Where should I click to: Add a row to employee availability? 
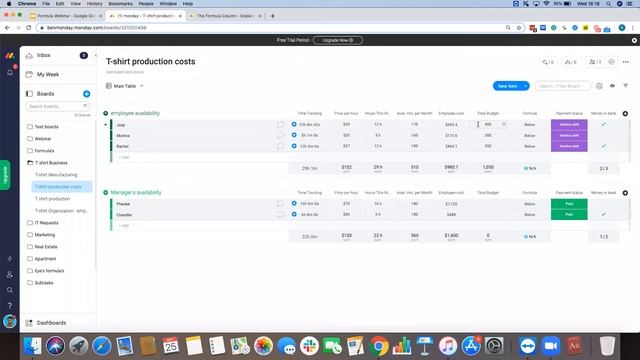click(x=124, y=157)
